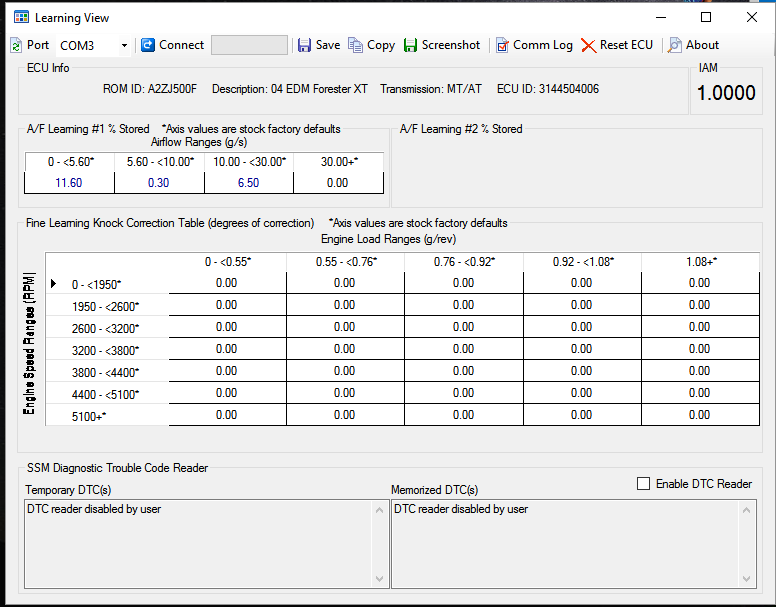Click the 30.00+ airflow header
This screenshot has width=776, height=607.
[339, 162]
